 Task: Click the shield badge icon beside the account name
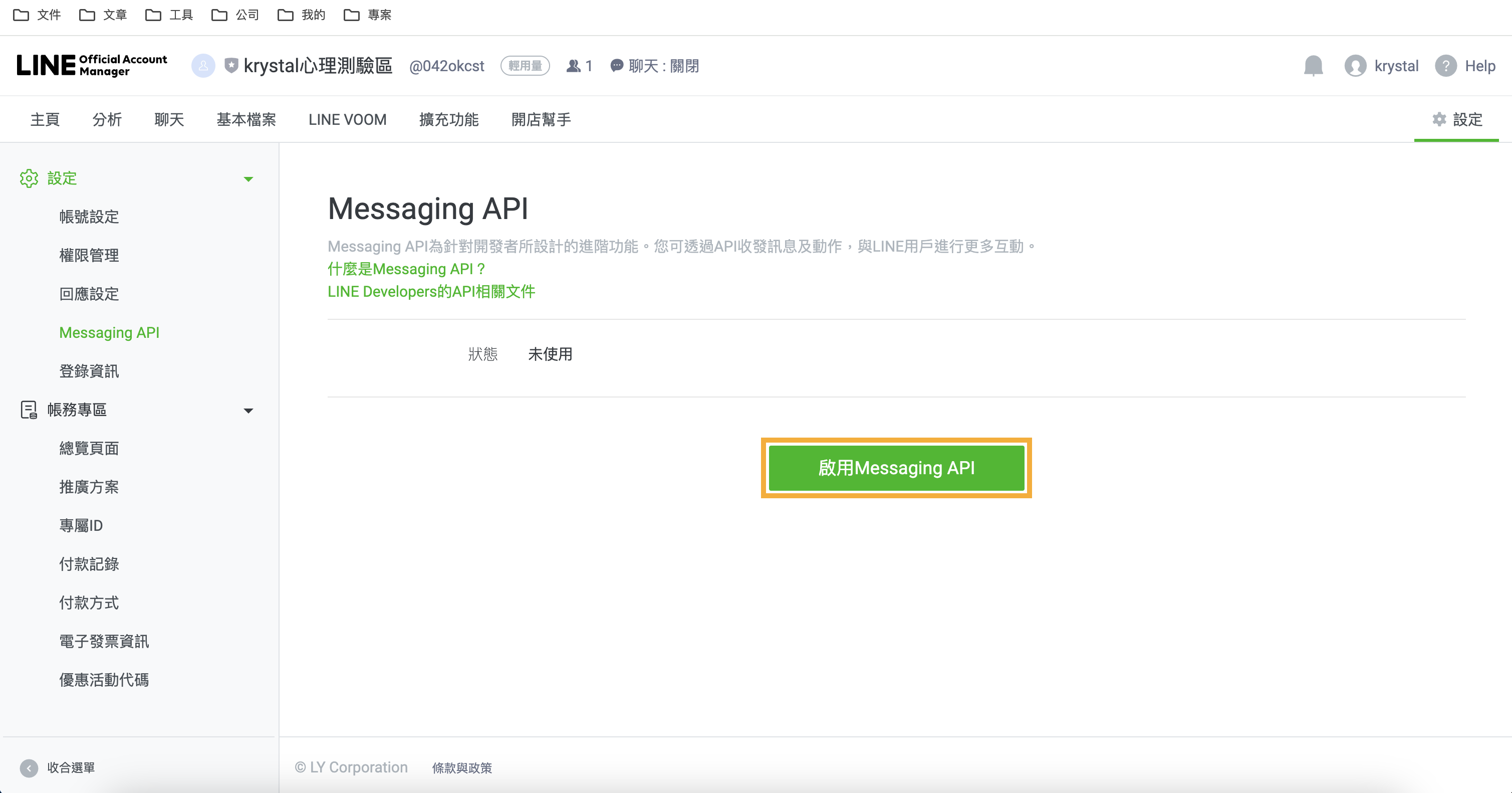[x=231, y=65]
